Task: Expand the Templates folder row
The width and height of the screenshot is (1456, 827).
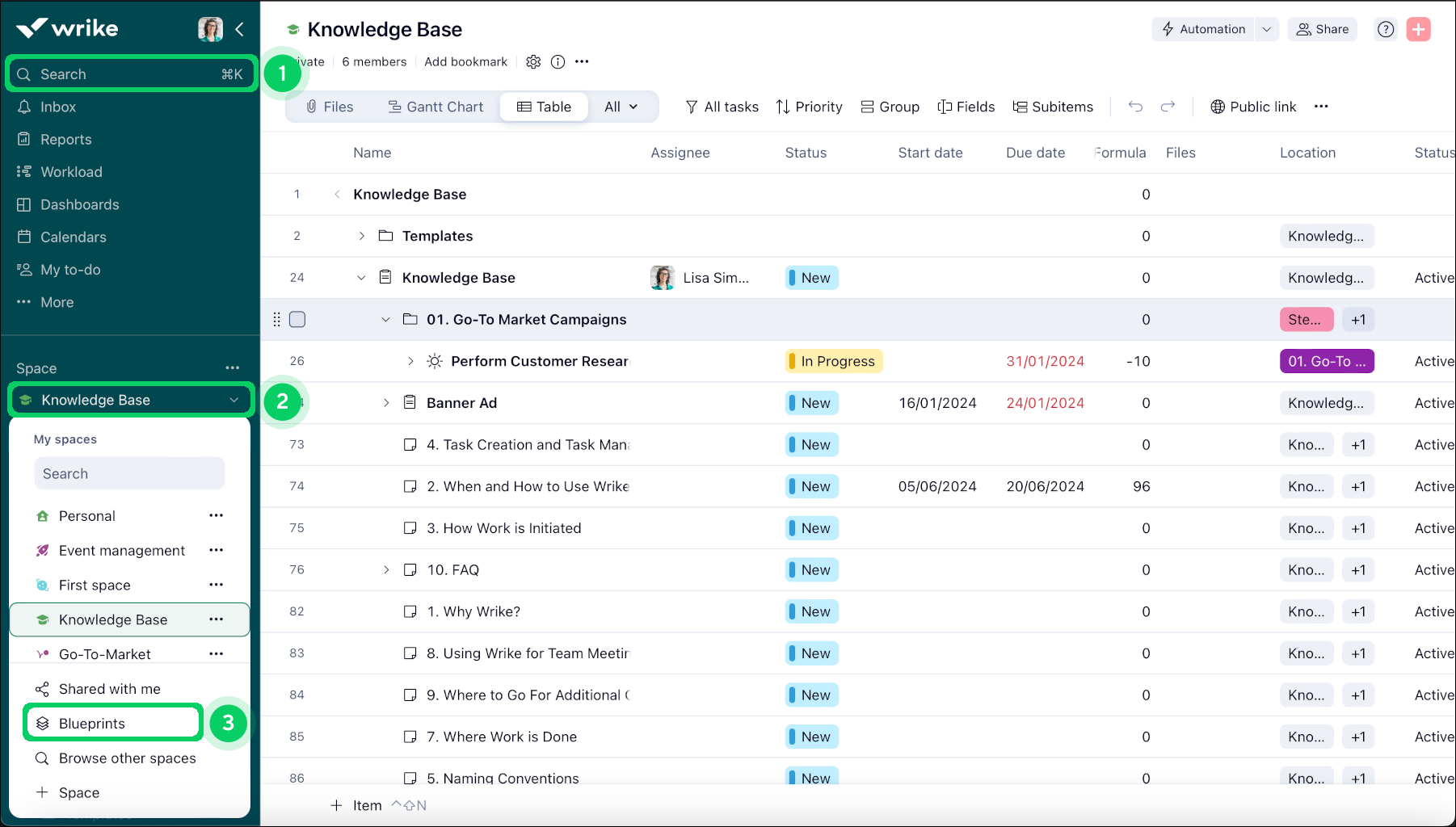Action: 362,236
